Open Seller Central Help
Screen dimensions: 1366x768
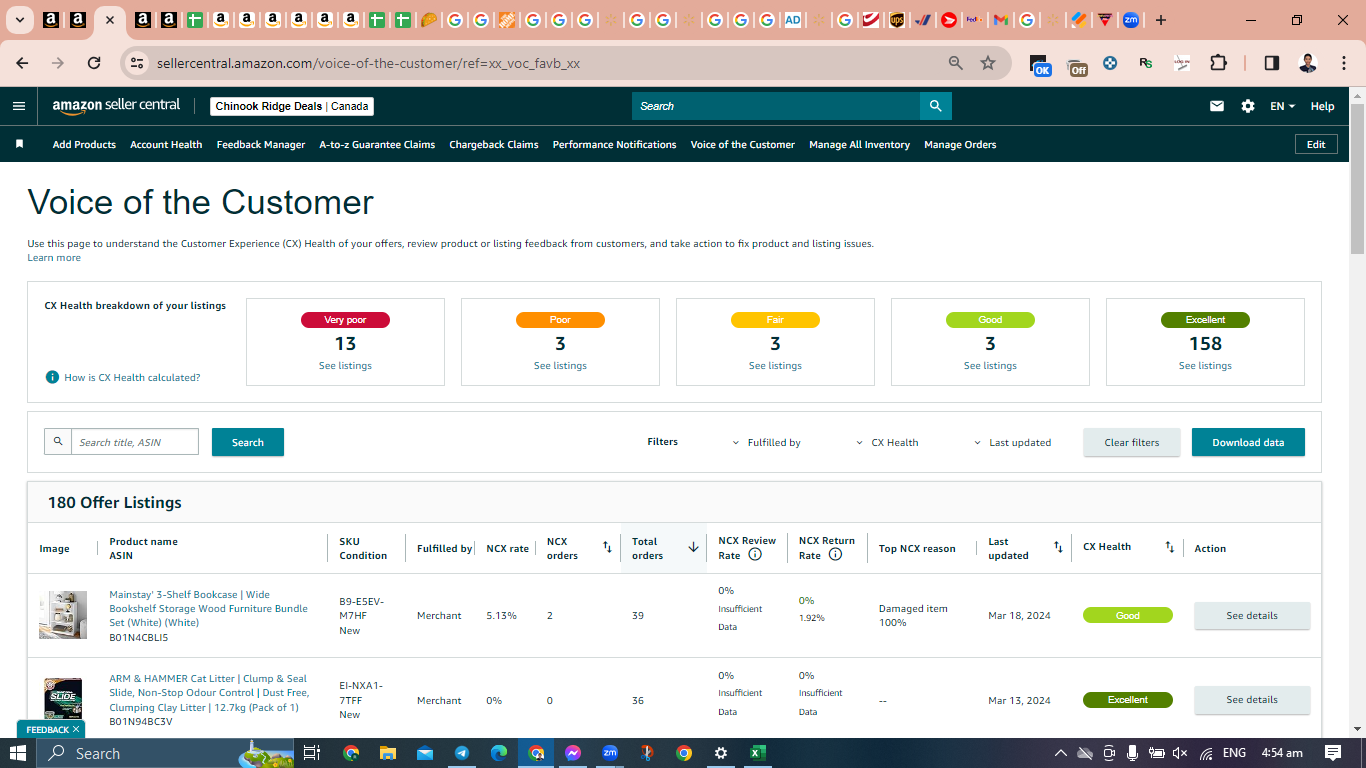point(1322,106)
